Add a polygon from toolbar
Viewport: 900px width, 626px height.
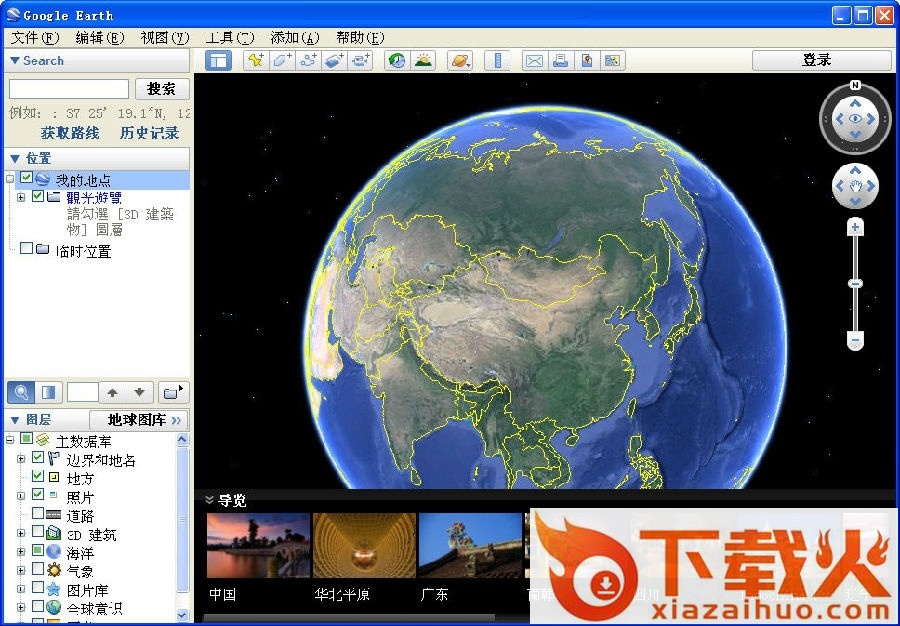(x=282, y=60)
